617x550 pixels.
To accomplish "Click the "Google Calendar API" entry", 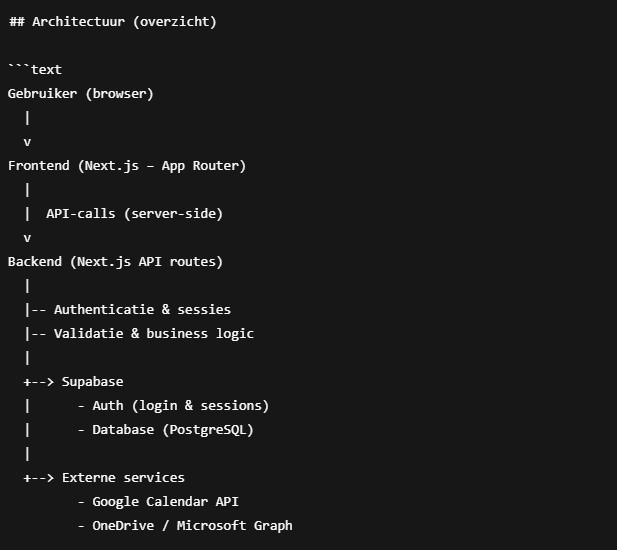I will pyautogui.click(x=165, y=501).
